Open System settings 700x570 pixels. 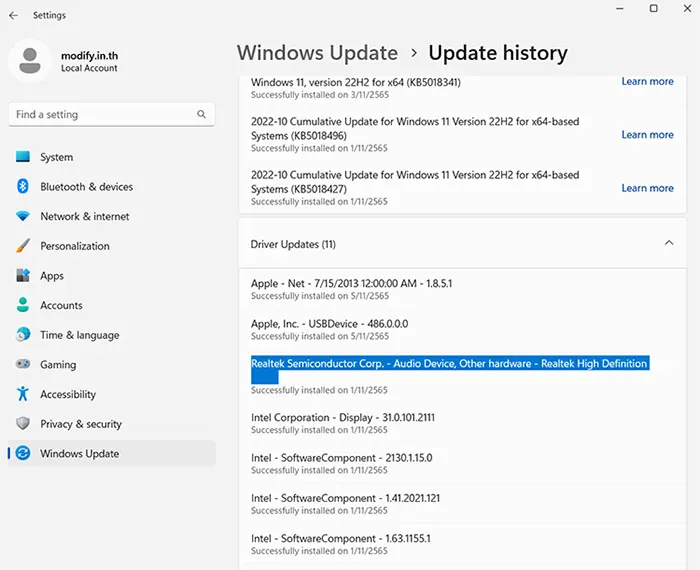(112, 157)
